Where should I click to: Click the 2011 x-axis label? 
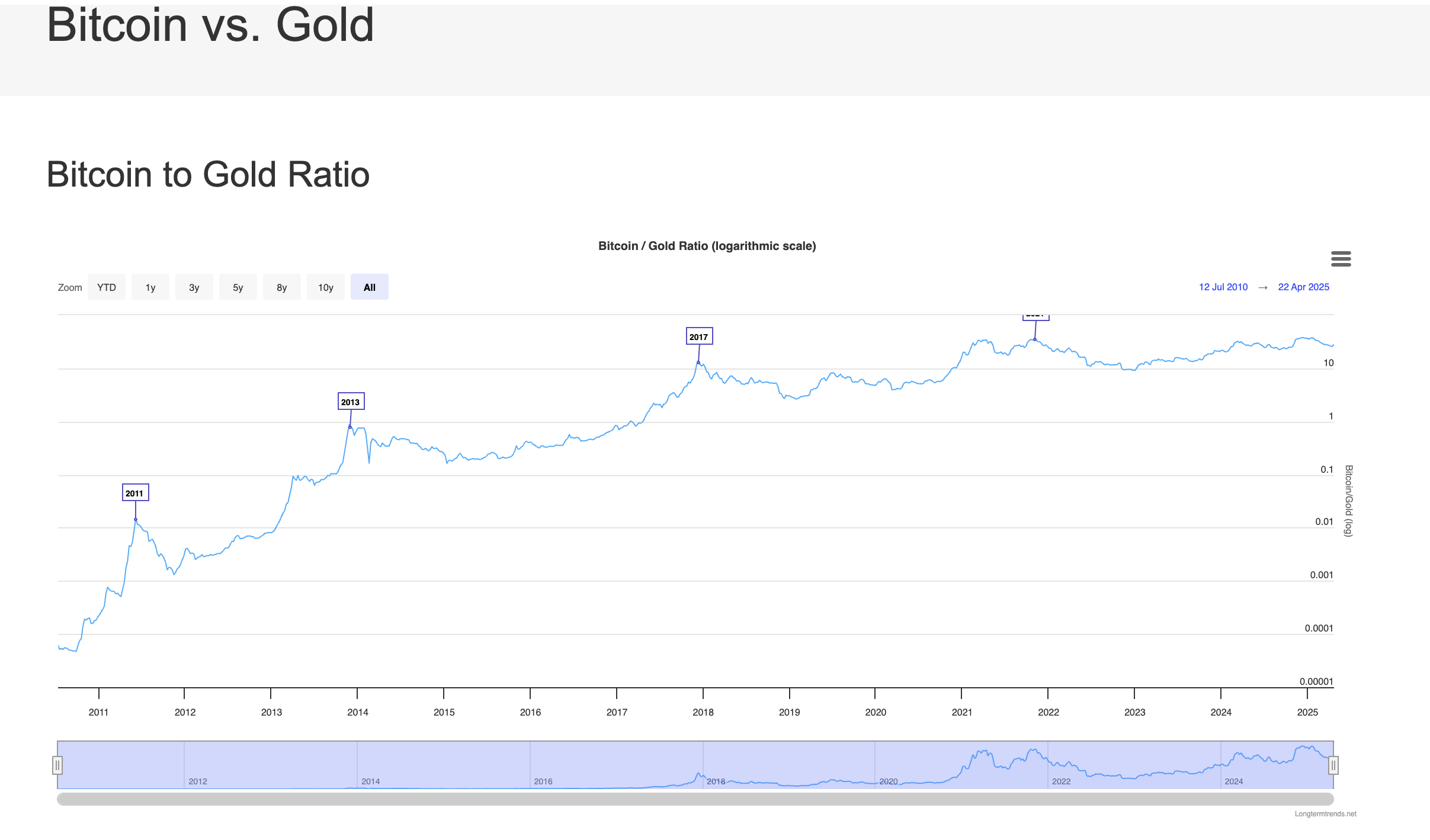[98, 712]
